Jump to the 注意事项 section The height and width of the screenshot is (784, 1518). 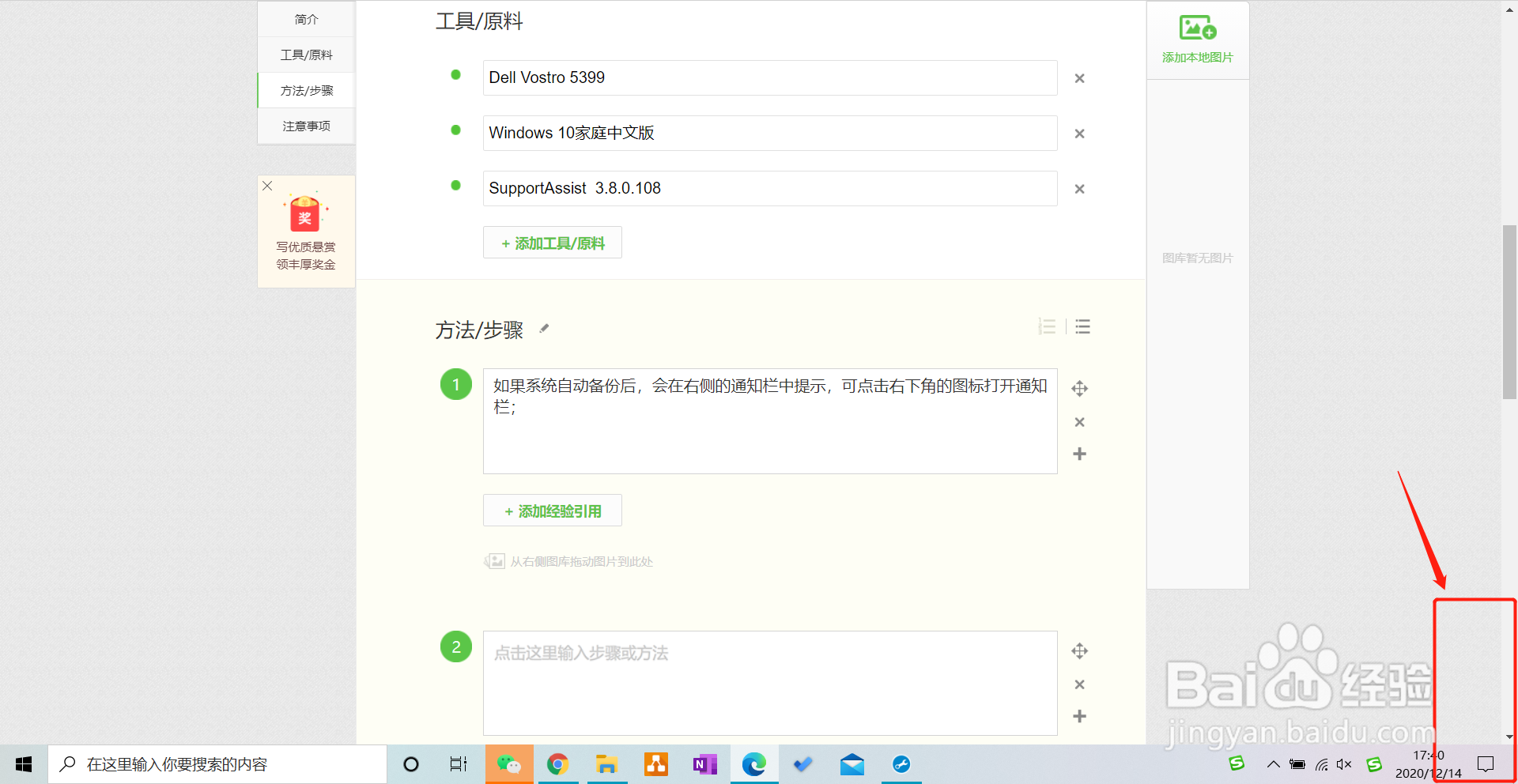(306, 126)
